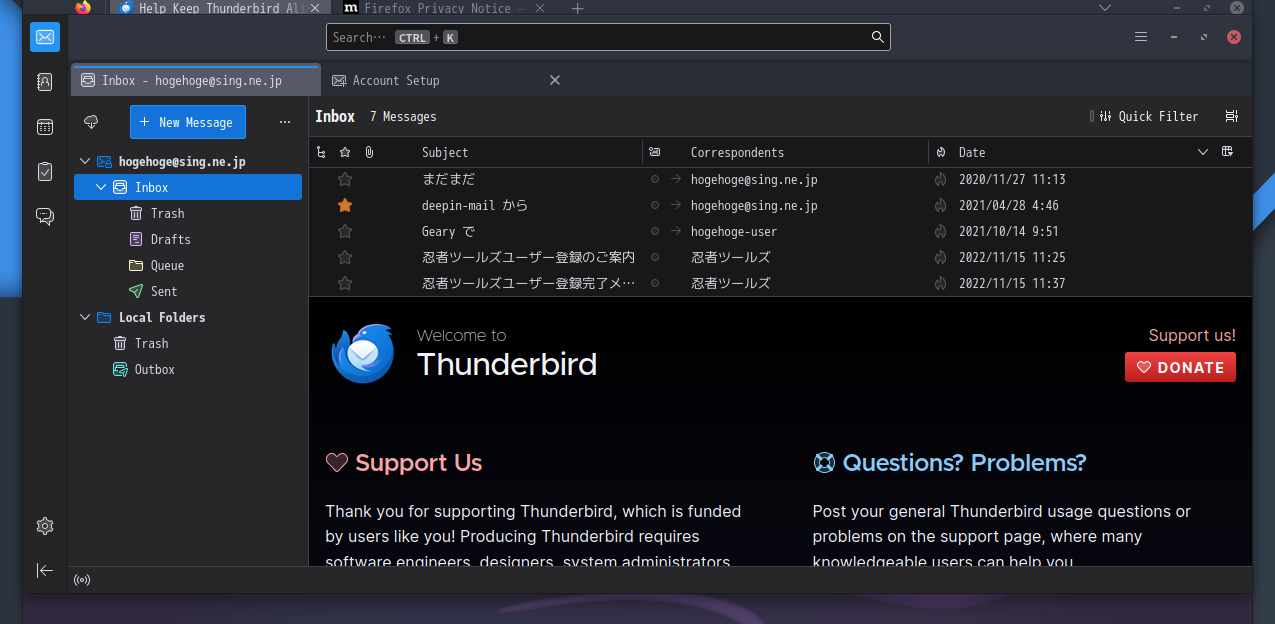Open the Drafts folder
Viewport: 1275px width, 624px height.
click(x=188, y=239)
